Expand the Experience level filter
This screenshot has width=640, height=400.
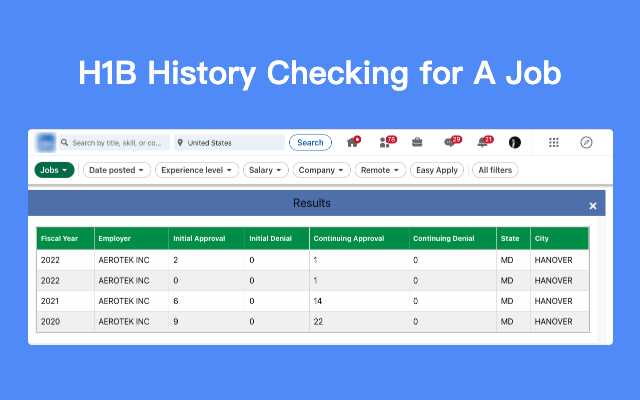click(197, 170)
